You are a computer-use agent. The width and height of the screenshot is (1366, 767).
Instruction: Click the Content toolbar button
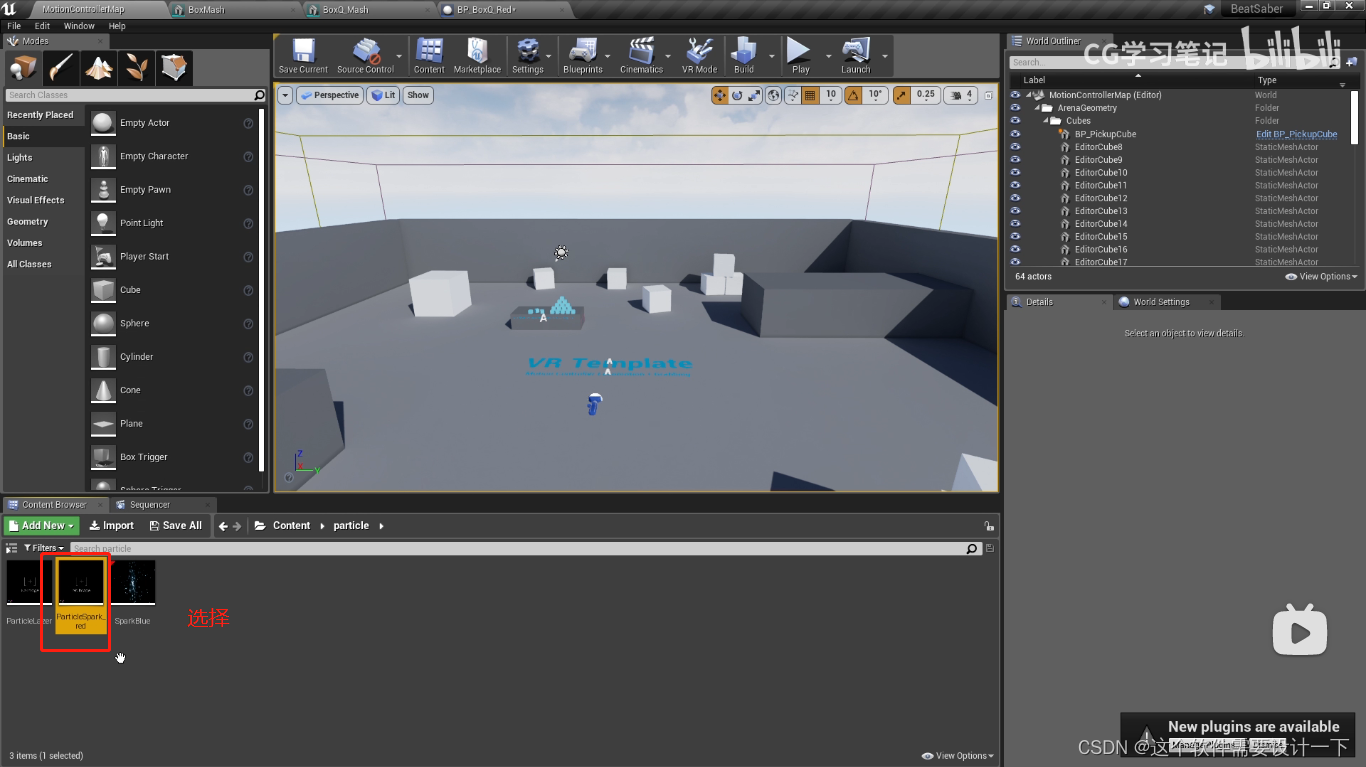point(429,56)
